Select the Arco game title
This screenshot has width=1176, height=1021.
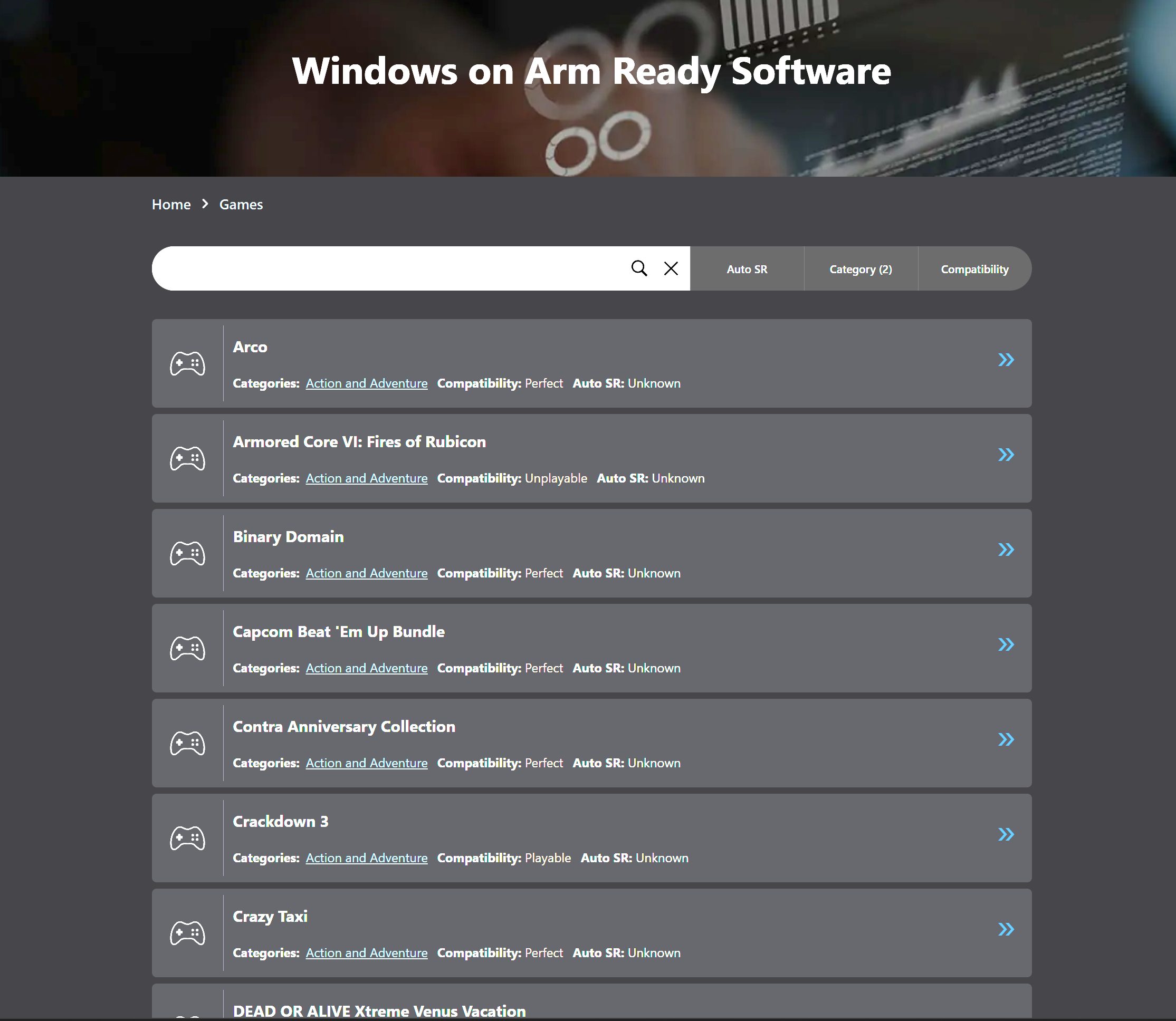pos(250,347)
